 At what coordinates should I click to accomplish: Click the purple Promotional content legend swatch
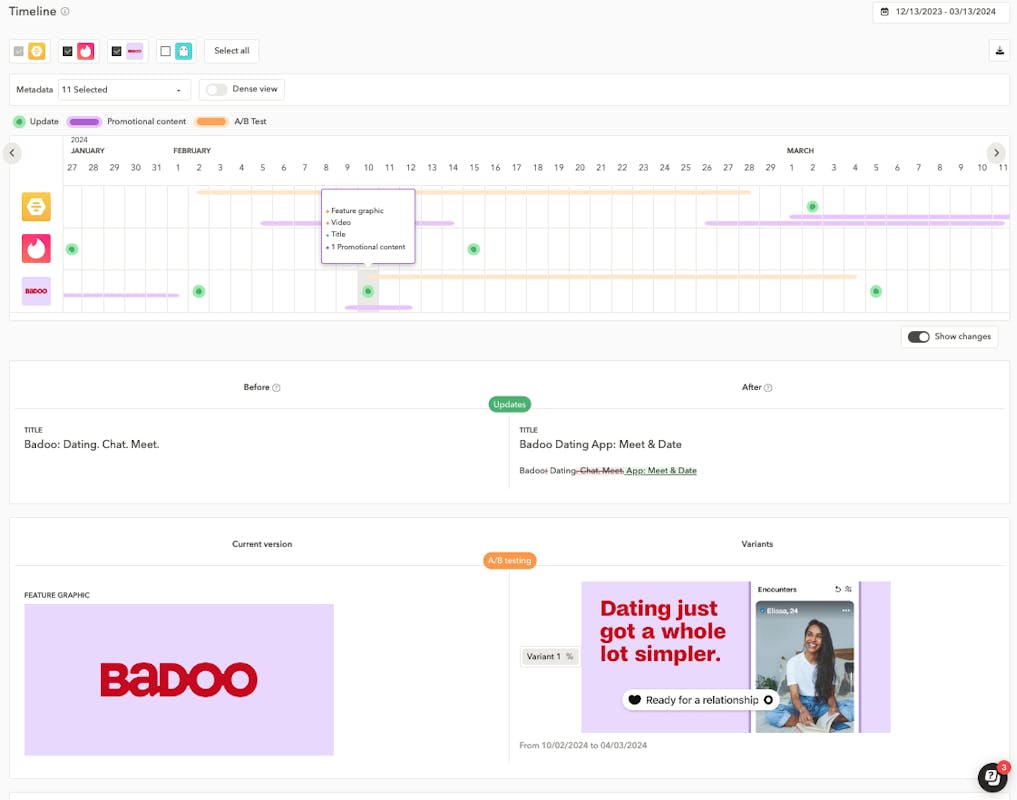click(84, 121)
